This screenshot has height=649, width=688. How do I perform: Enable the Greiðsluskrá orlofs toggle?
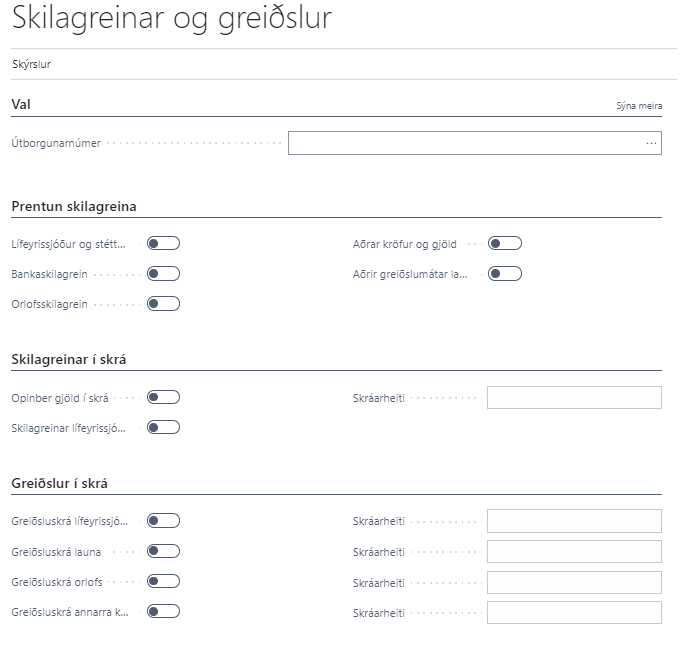[x=163, y=581]
